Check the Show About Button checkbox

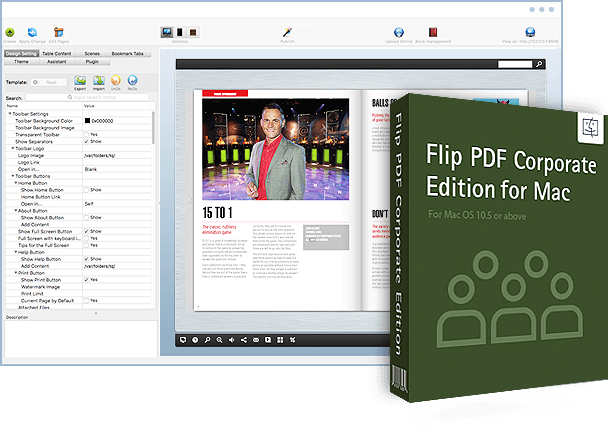coord(86,217)
